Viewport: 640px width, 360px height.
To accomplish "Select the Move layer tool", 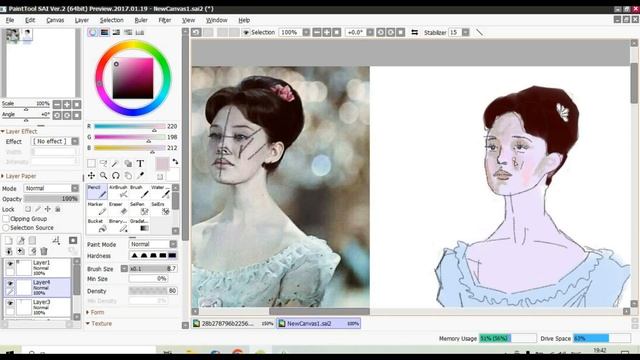I will click(91, 176).
